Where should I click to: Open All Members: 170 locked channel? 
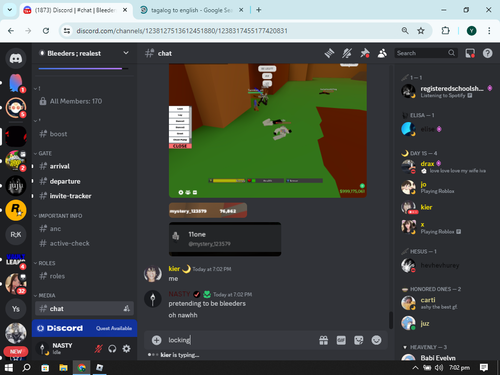coord(84,101)
